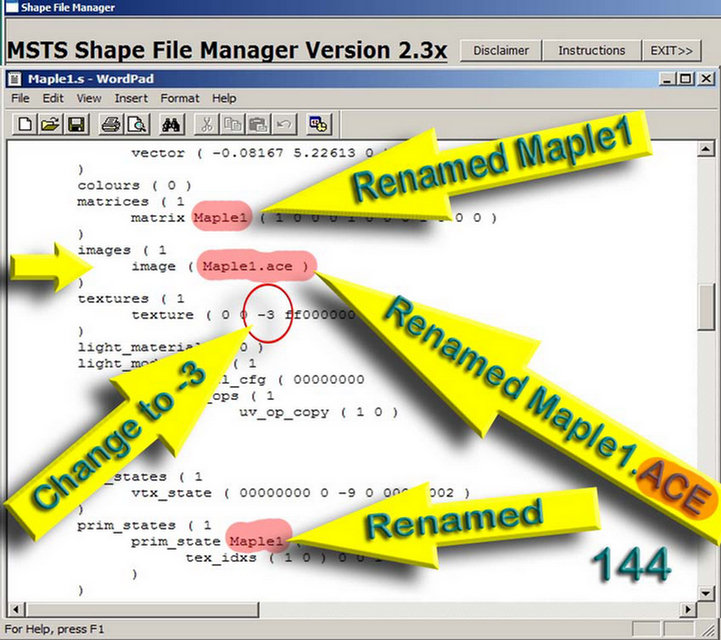Print the document with the printer icon
This screenshot has height=640, width=721.
click(111, 124)
